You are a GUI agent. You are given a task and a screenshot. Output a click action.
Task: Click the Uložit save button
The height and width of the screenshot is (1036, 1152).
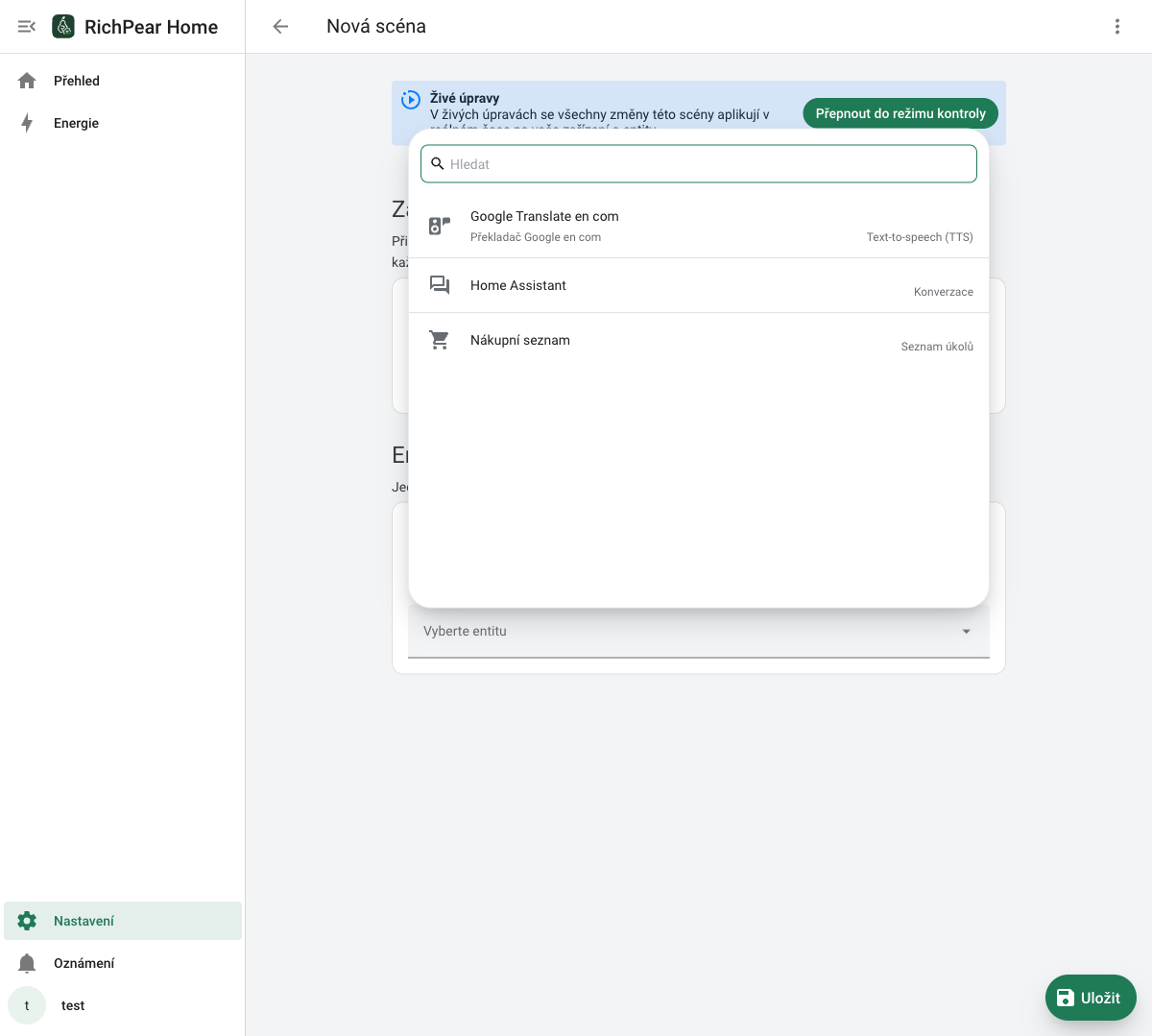(x=1091, y=998)
